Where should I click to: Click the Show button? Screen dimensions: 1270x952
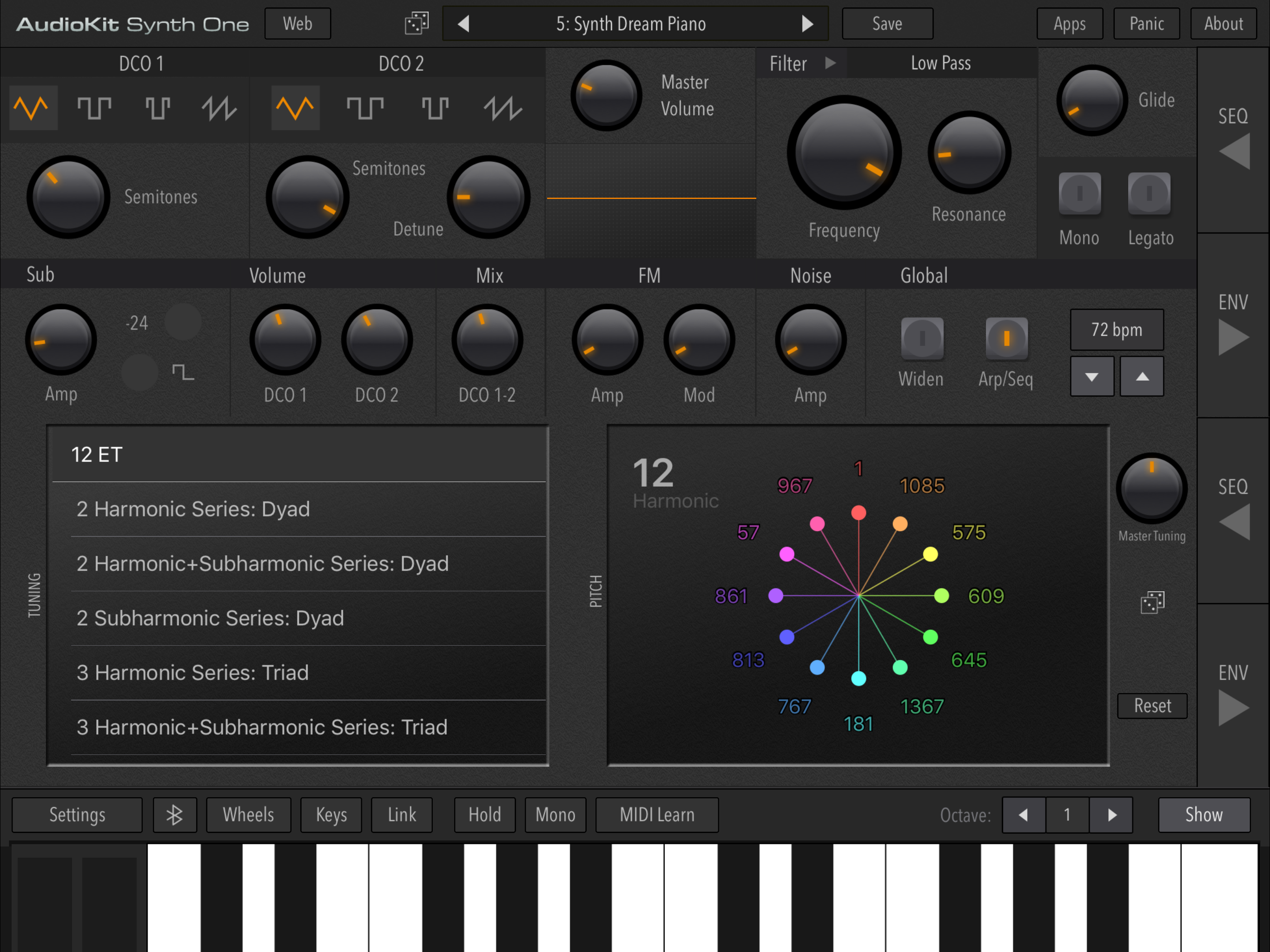1204,815
